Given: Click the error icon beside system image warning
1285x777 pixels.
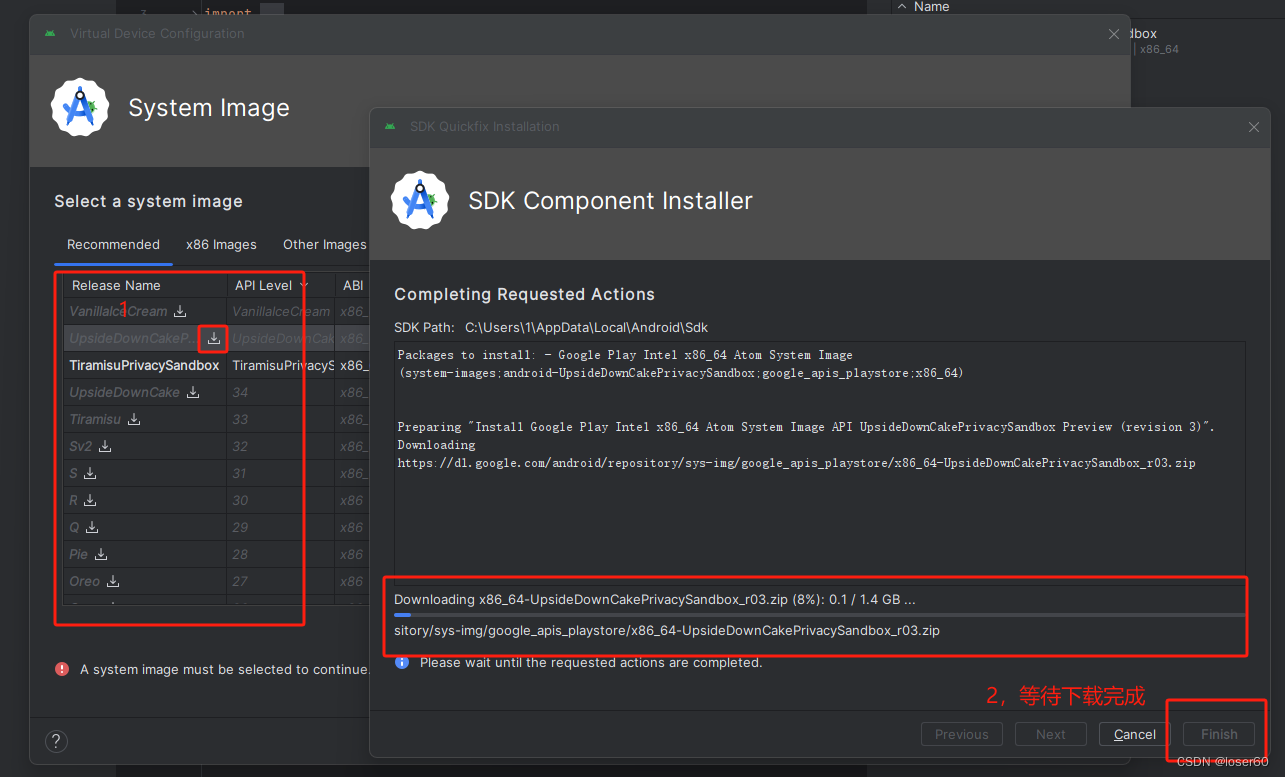Looking at the screenshot, I should [x=63, y=669].
